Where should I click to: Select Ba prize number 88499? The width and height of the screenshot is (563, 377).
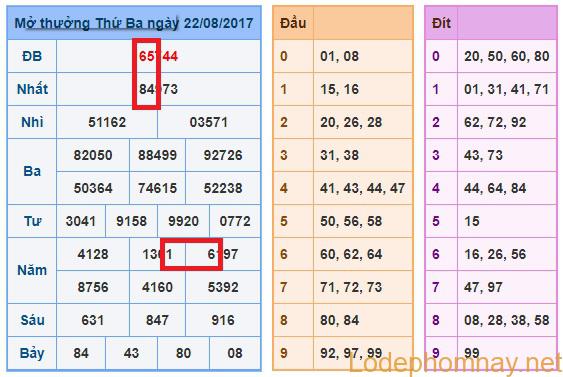[x=157, y=155]
